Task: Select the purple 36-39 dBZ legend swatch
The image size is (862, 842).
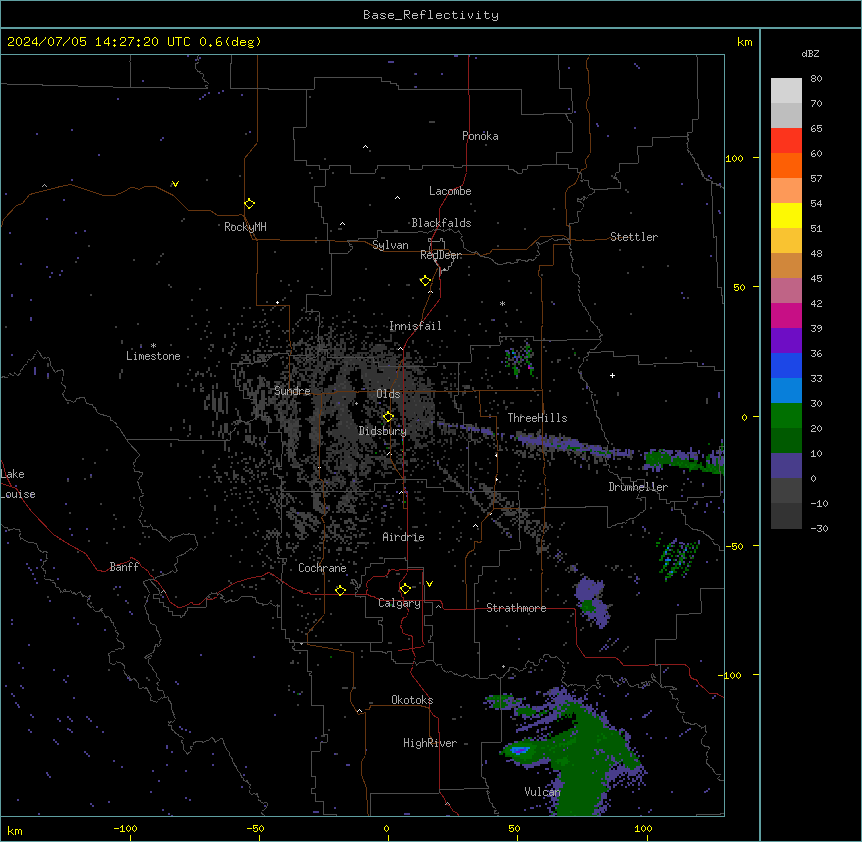Action: tap(786, 340)
